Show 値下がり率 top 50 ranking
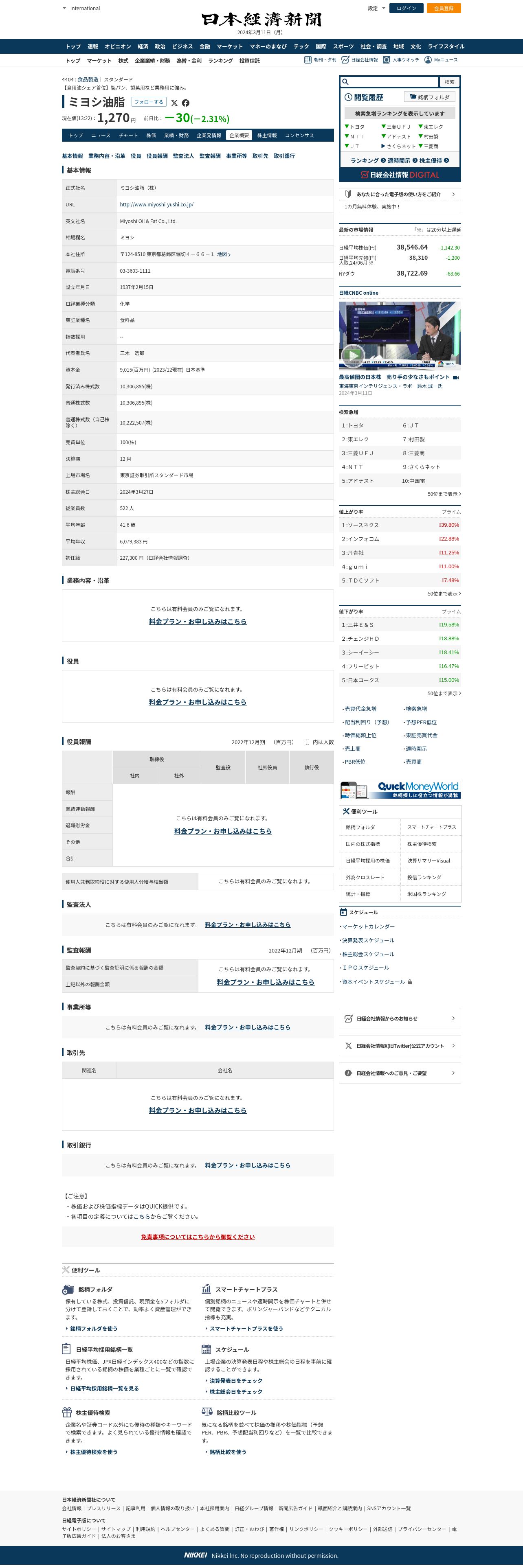523x1568 pixels. (x=444, y=693)
